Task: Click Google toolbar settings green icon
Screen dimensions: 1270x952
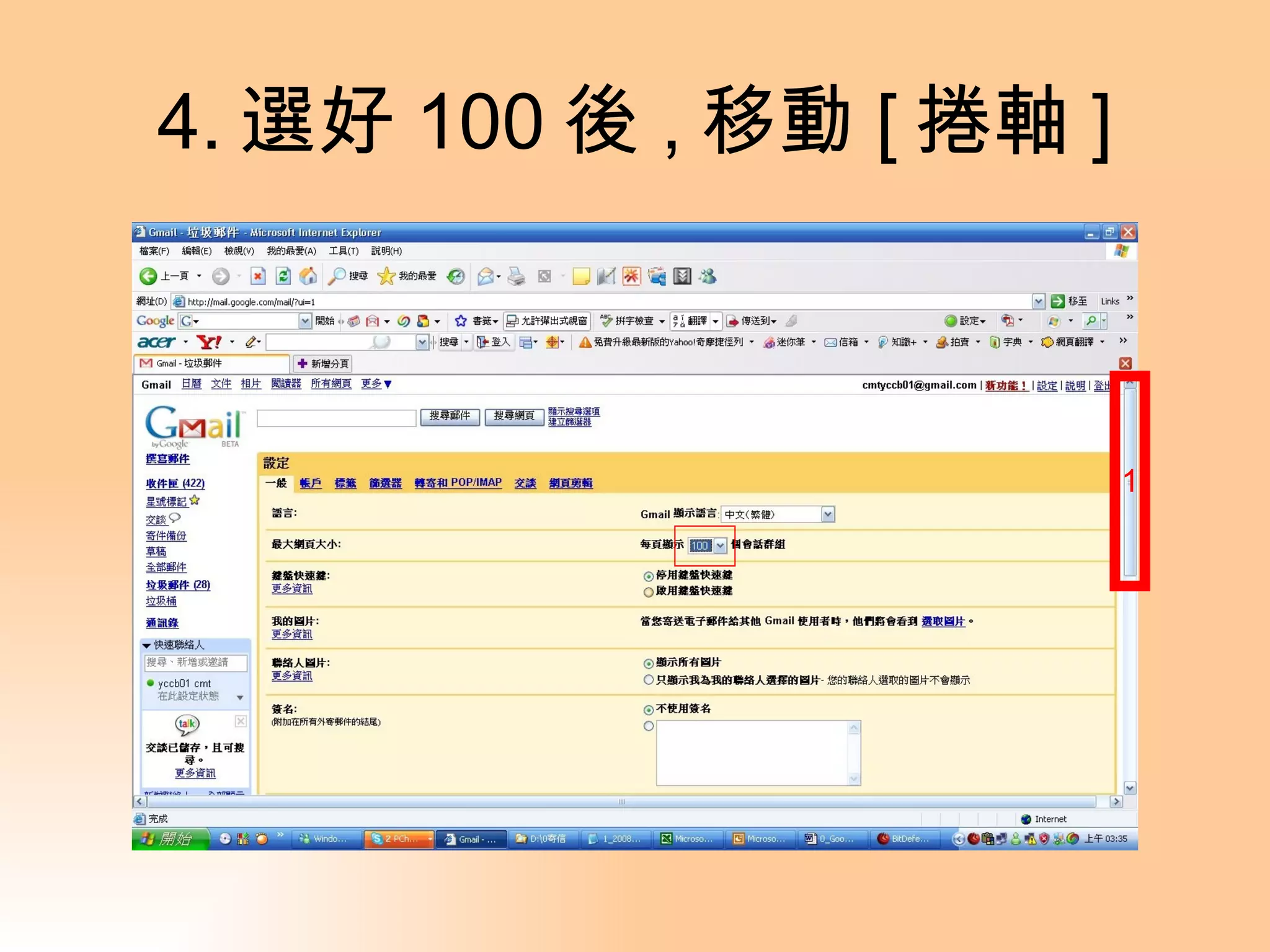Action: (x=950, y=320)
